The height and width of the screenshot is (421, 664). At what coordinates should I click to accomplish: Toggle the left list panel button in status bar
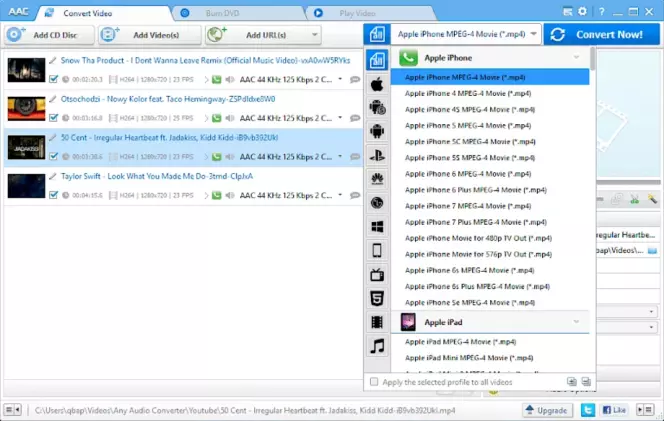pos(12,410)
